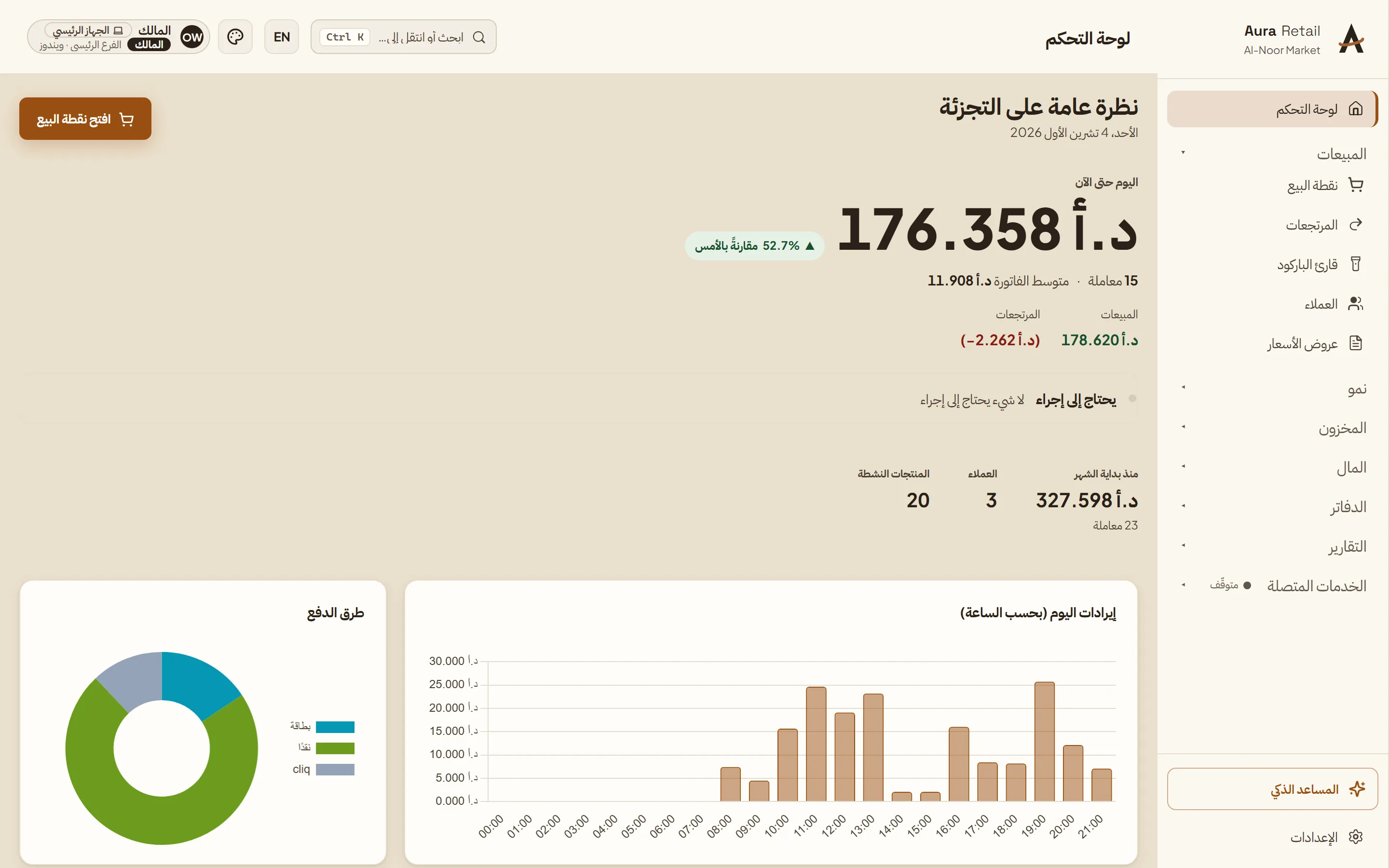This screenshot has width=1389, height=868.
Task: Toggle بطاقة series in payment legend
Action: (x=322, y=727)
